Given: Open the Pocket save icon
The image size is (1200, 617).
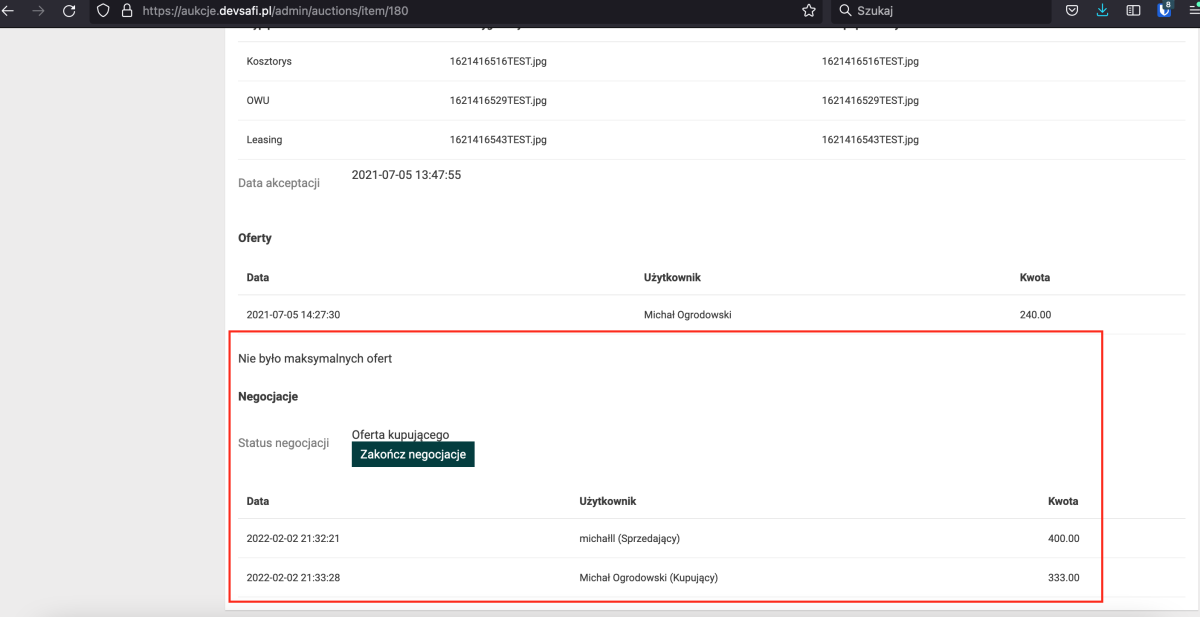Looking at the screenshot, I should tap(1071, 11).
